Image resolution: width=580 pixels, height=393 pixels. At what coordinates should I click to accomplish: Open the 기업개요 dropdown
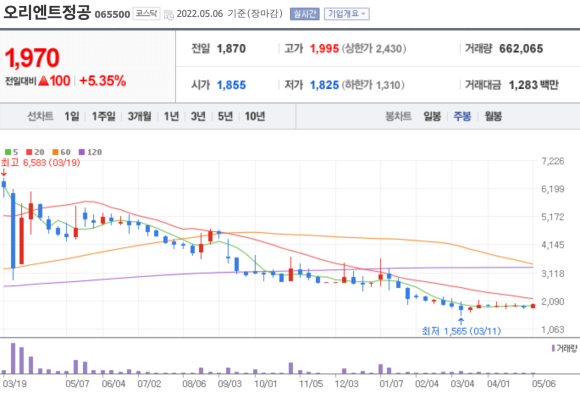click(347, 14)
